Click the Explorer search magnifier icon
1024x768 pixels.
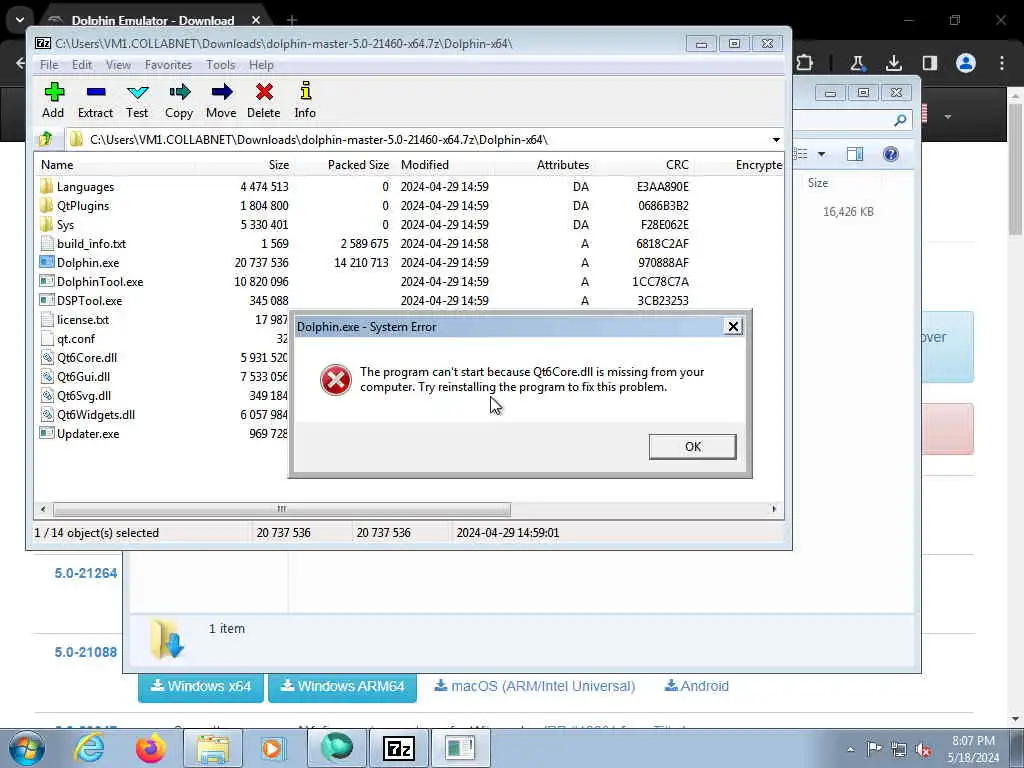click(901, 120)
